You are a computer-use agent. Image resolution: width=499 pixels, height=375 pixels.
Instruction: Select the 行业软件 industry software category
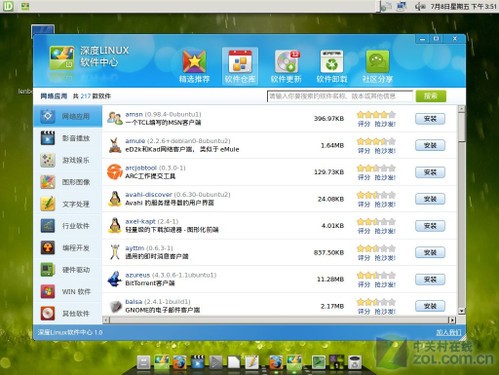click(x=68, y=226)
